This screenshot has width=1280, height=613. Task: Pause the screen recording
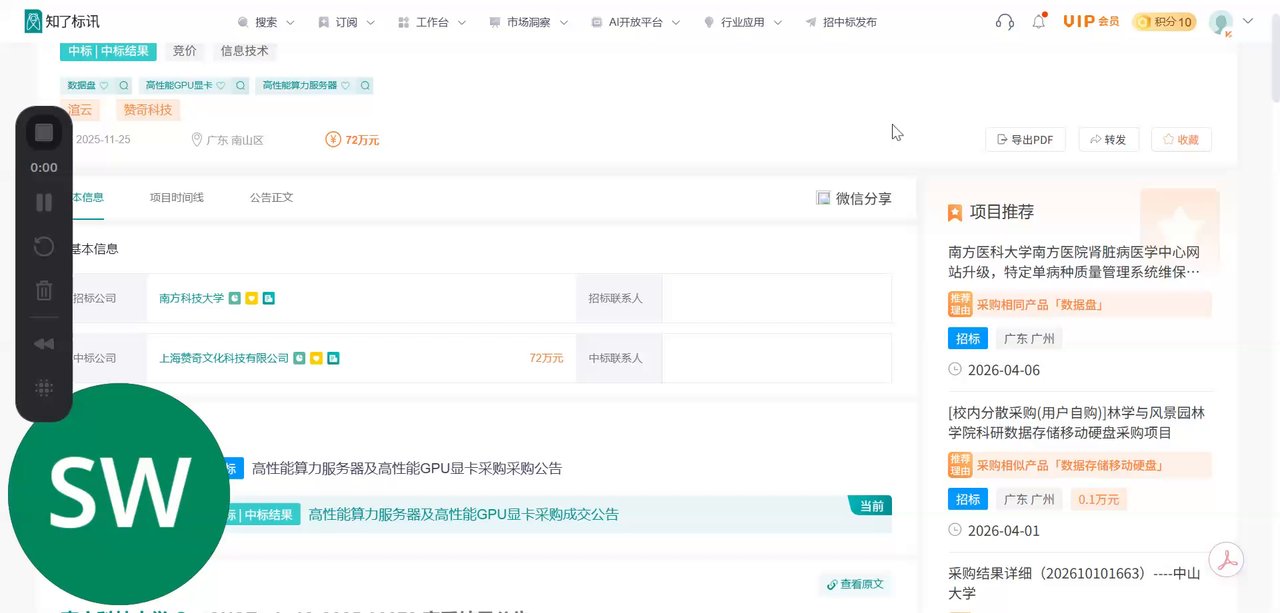tap(44, 203)
